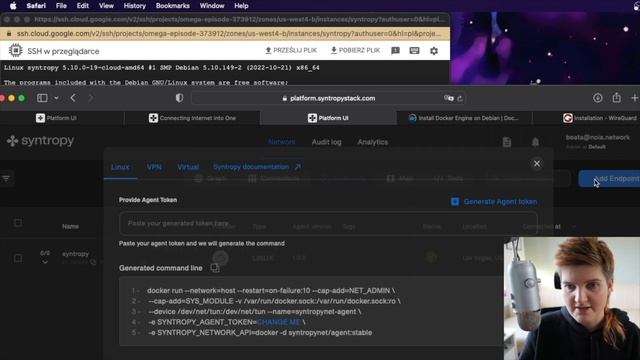Image resolution: width=640 pixels, height=360 pixels.
Task: Click the SSH window address bar URL
Action: [x=228, y=33]
